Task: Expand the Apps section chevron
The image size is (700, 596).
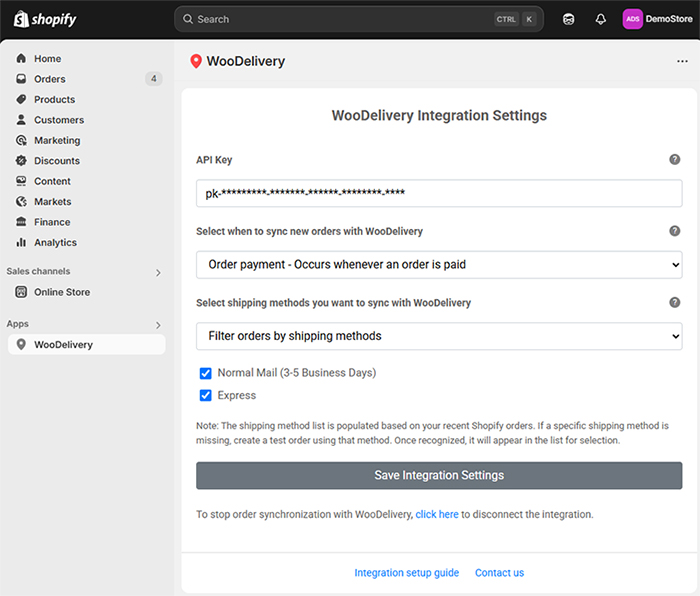Action: [158, 325]
